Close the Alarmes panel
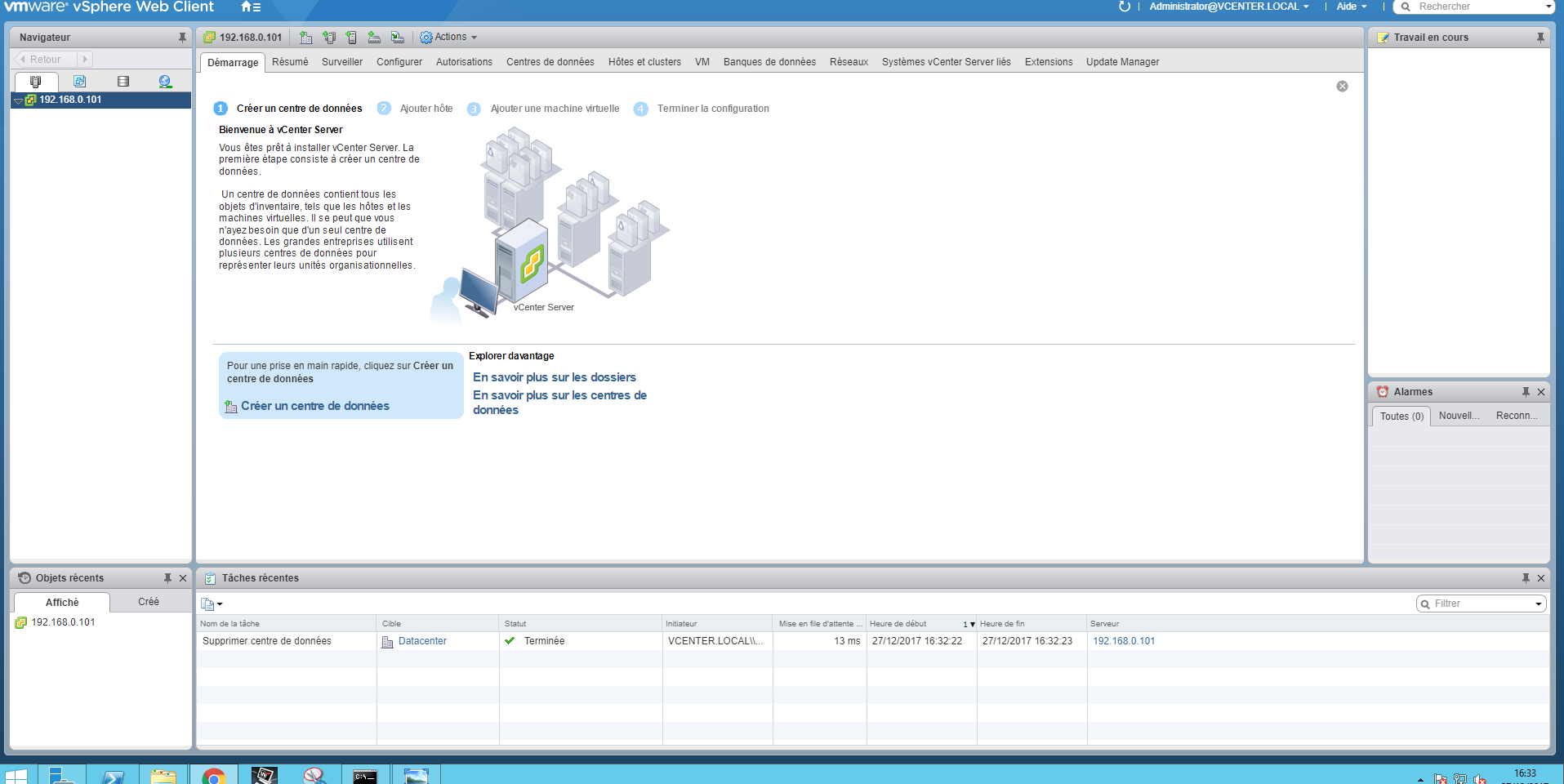This screenshot has height=784, width=1564. [x=1541, y=392]
